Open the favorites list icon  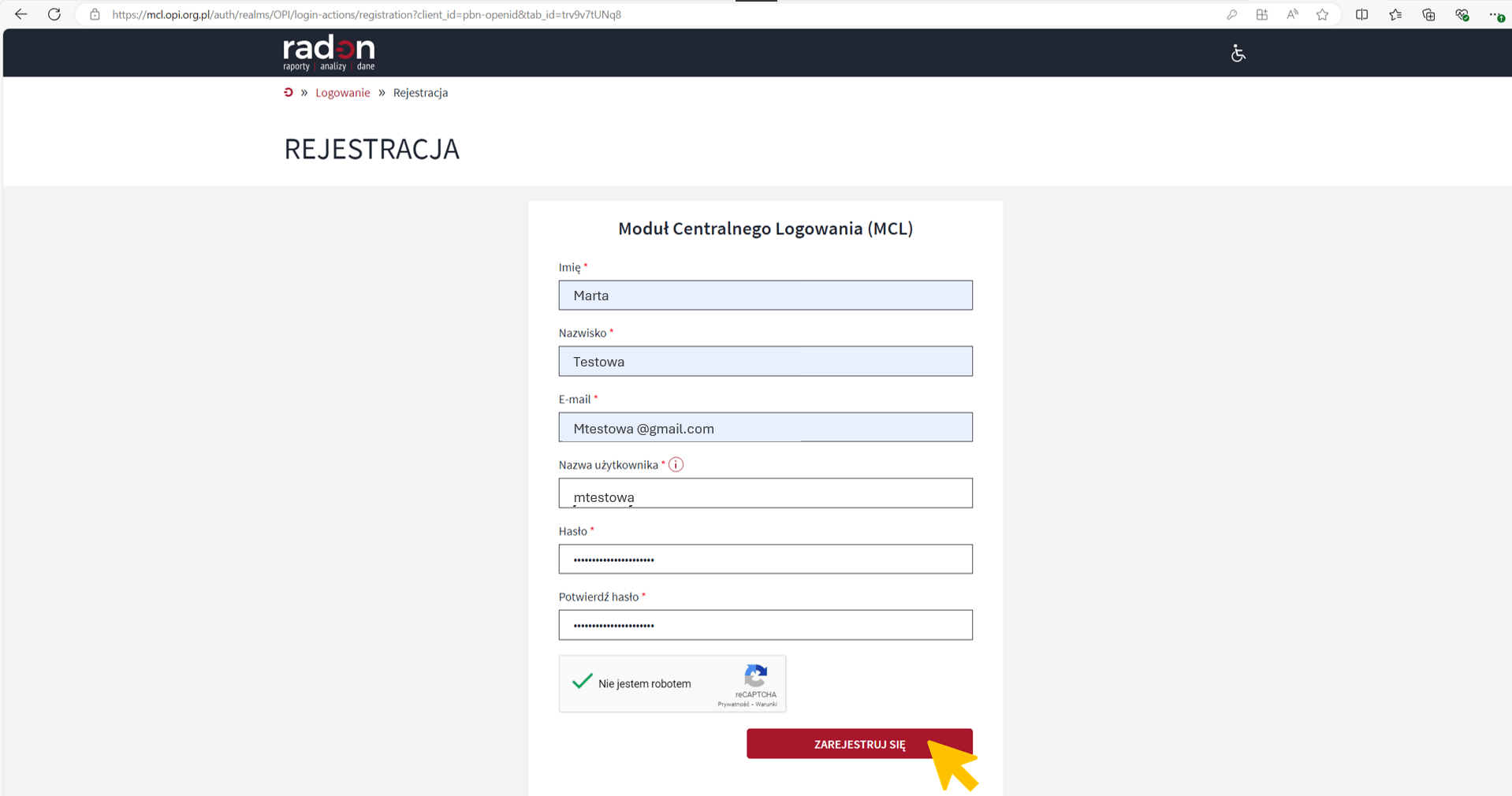coord(1395,14)
